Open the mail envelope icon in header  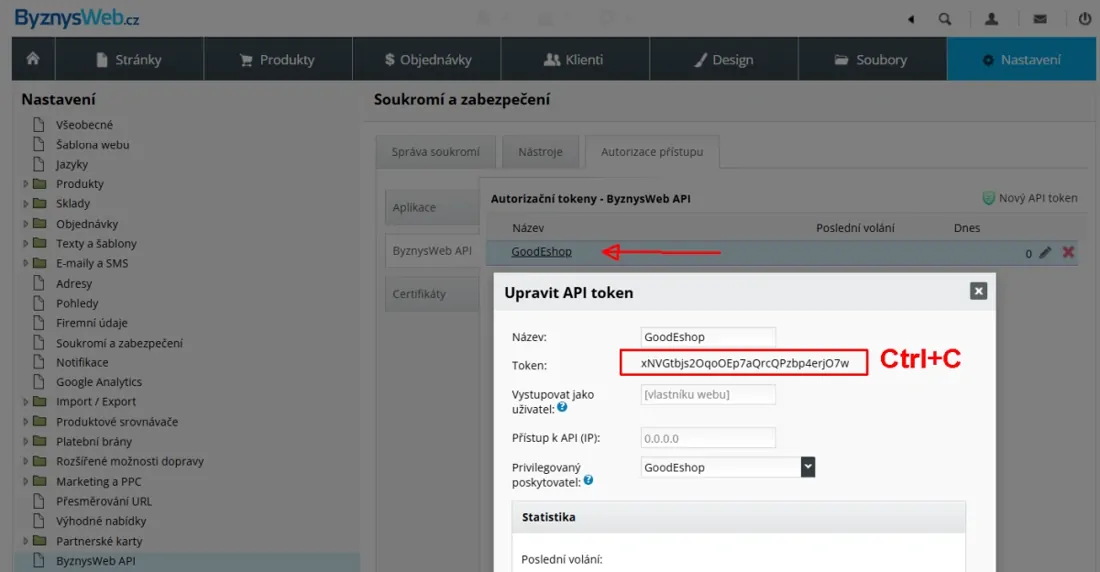pos(1040,19)
